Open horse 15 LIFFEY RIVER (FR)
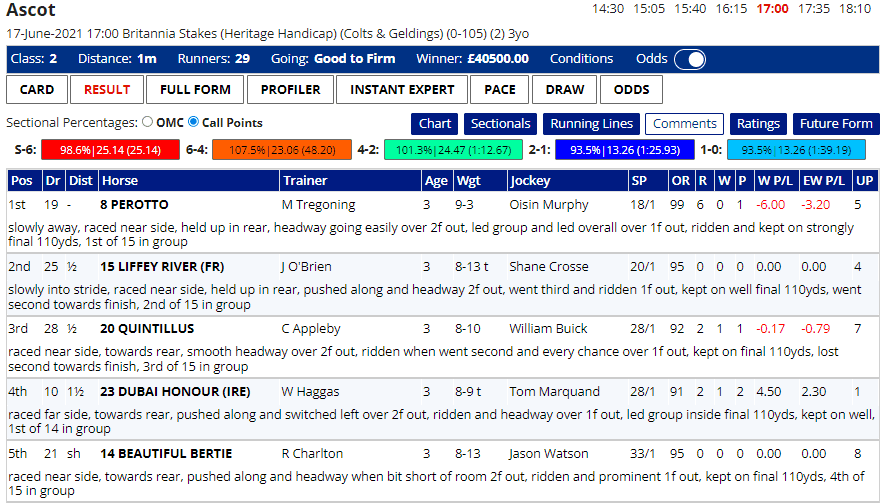 click(x=162, y=266)
